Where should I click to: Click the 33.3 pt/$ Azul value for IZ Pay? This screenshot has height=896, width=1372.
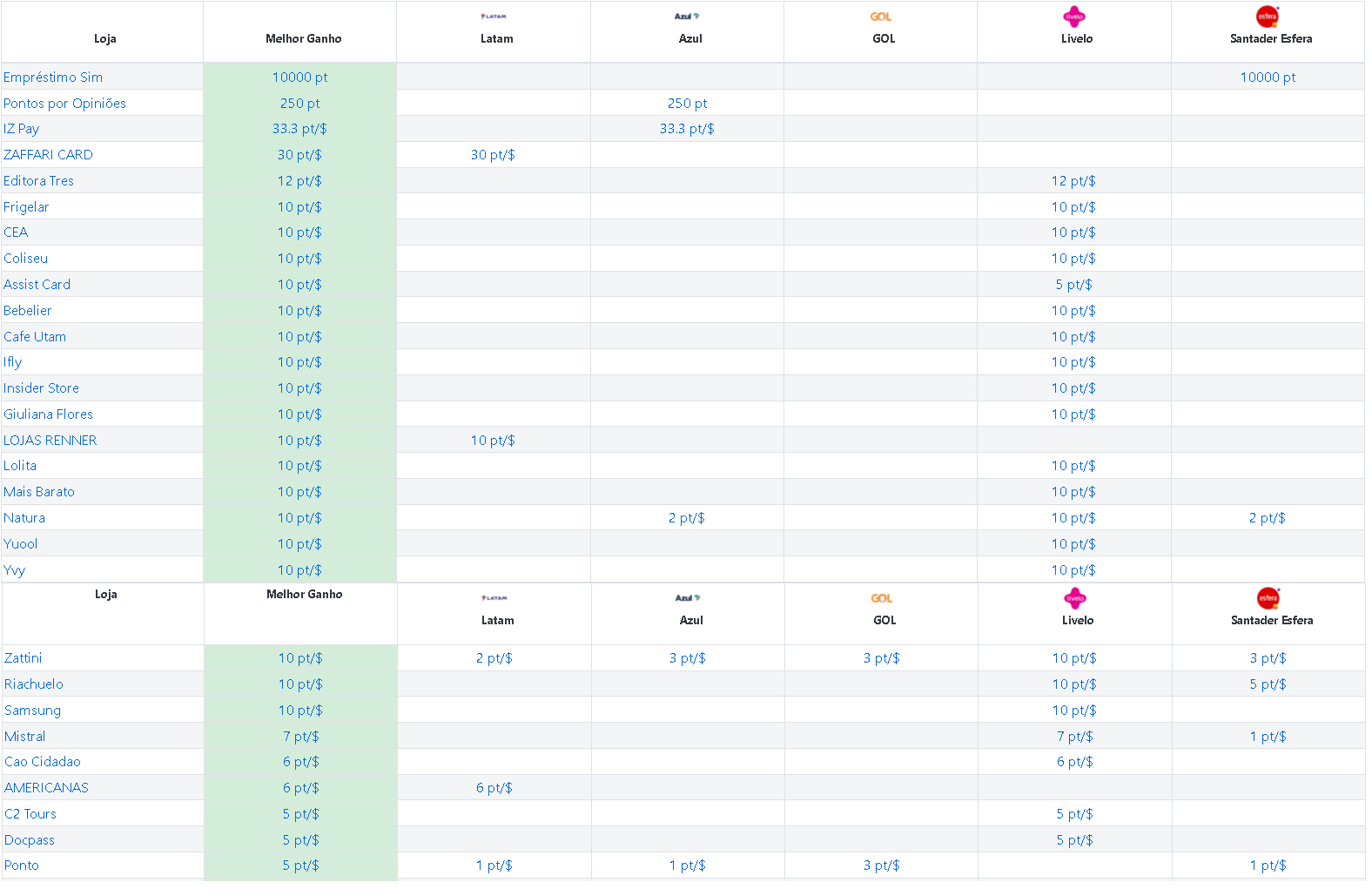(687, 129)
